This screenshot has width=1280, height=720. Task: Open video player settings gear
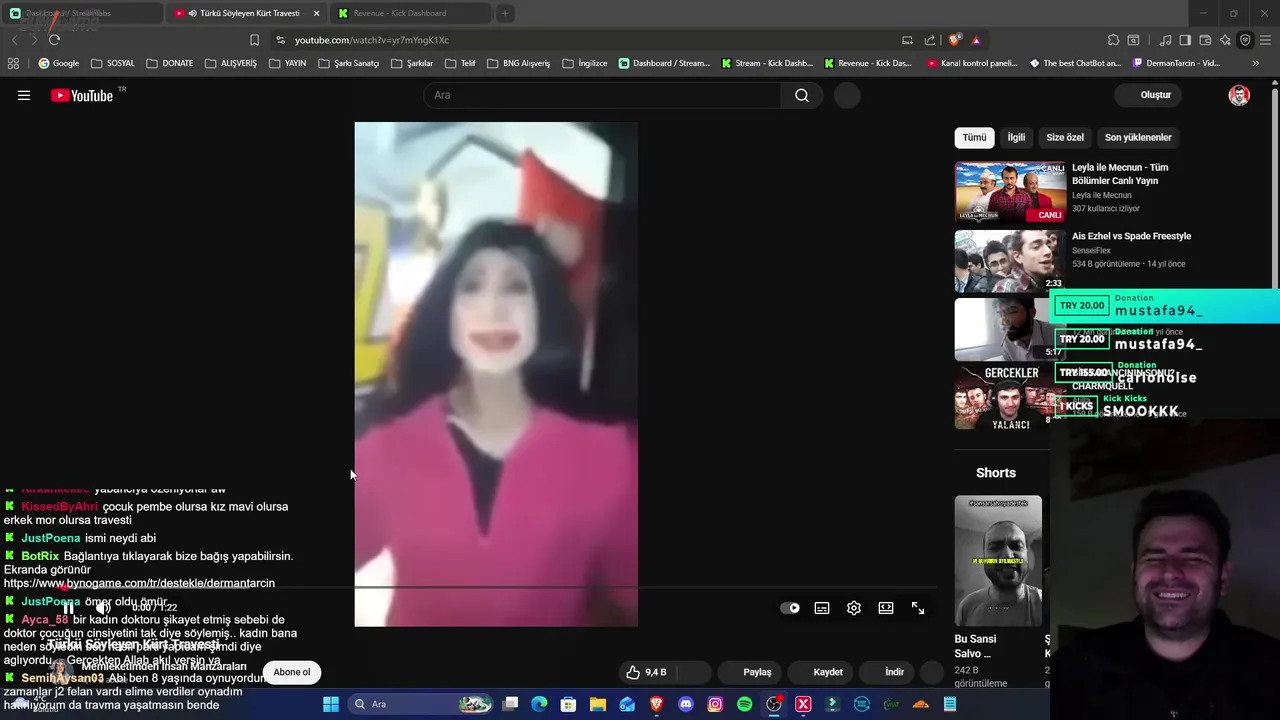pos(854,608)
